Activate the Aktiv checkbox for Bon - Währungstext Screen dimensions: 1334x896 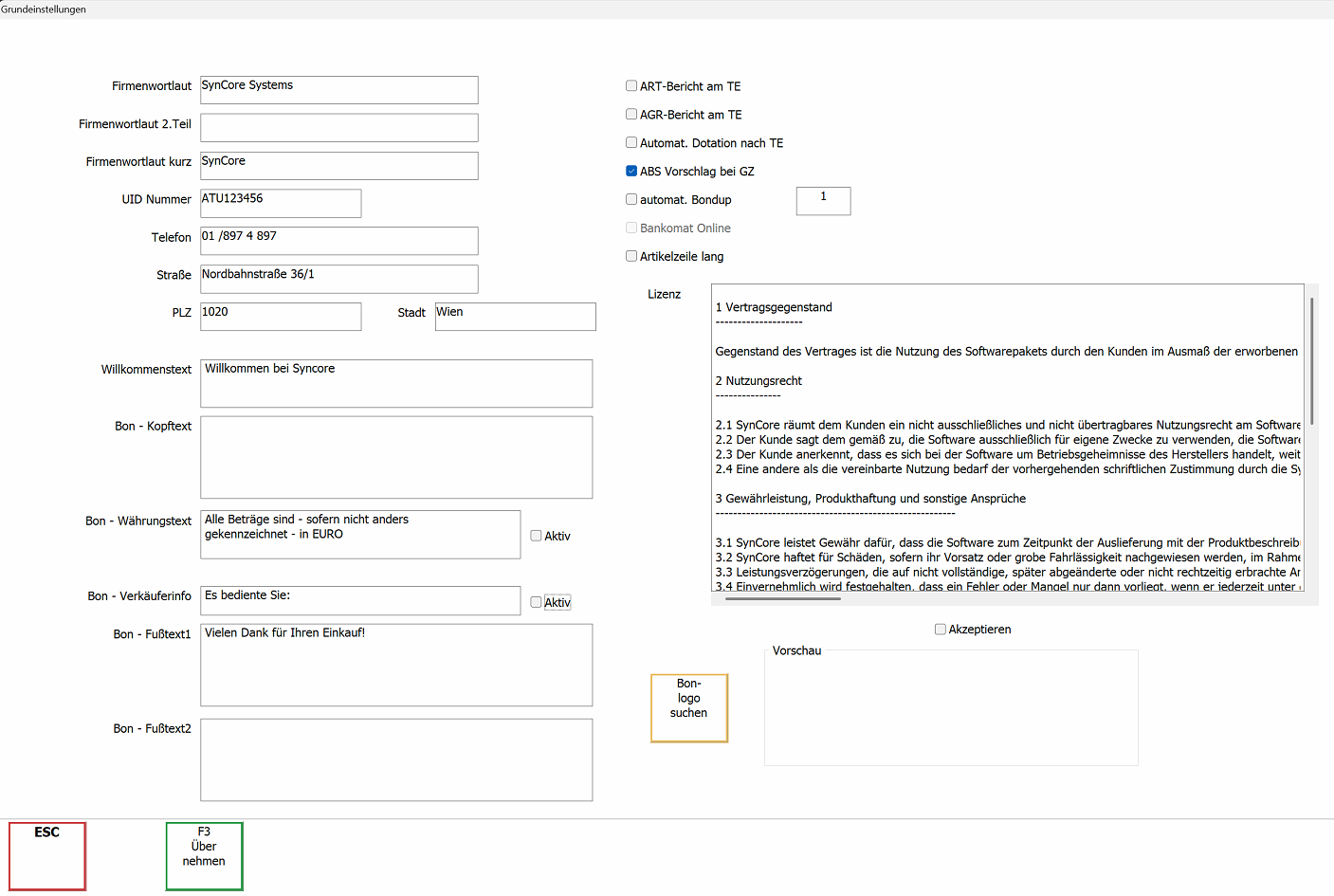coord(537,536)
